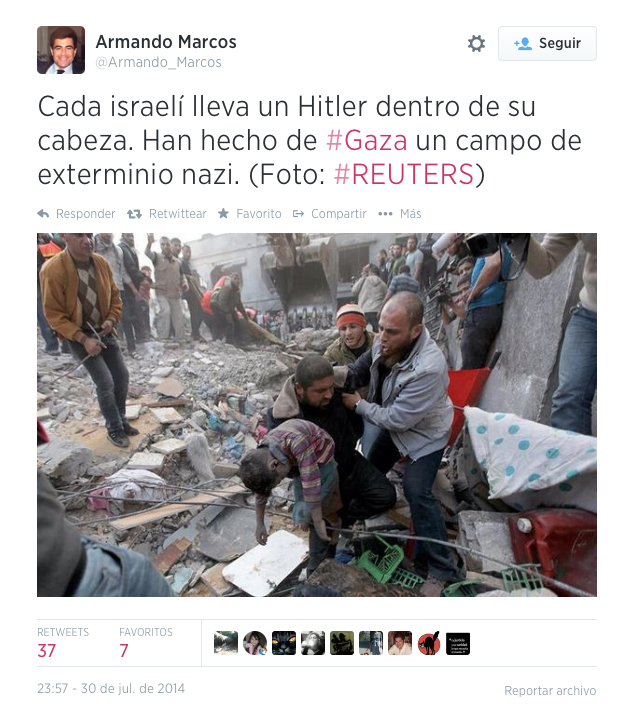Open Armando Marcos profile picture
Viewport: 630px width, 728px height.
(61, 50)
